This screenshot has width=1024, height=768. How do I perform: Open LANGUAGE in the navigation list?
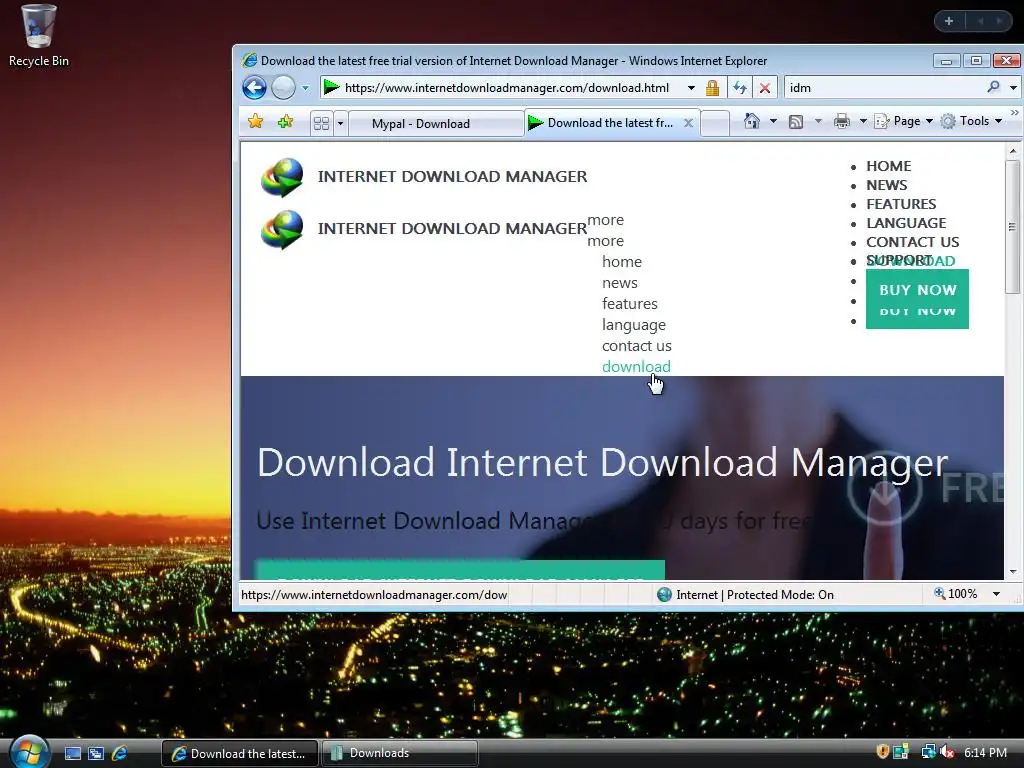(x=906, y=223)
